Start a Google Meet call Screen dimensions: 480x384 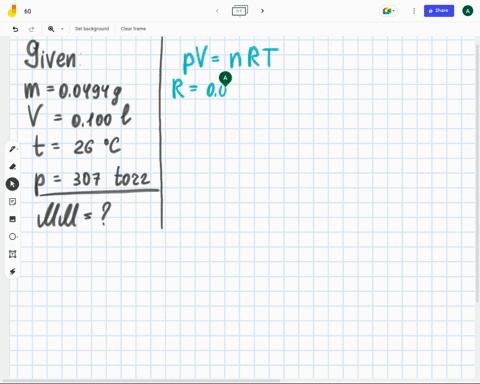click(x=388, y=11)
